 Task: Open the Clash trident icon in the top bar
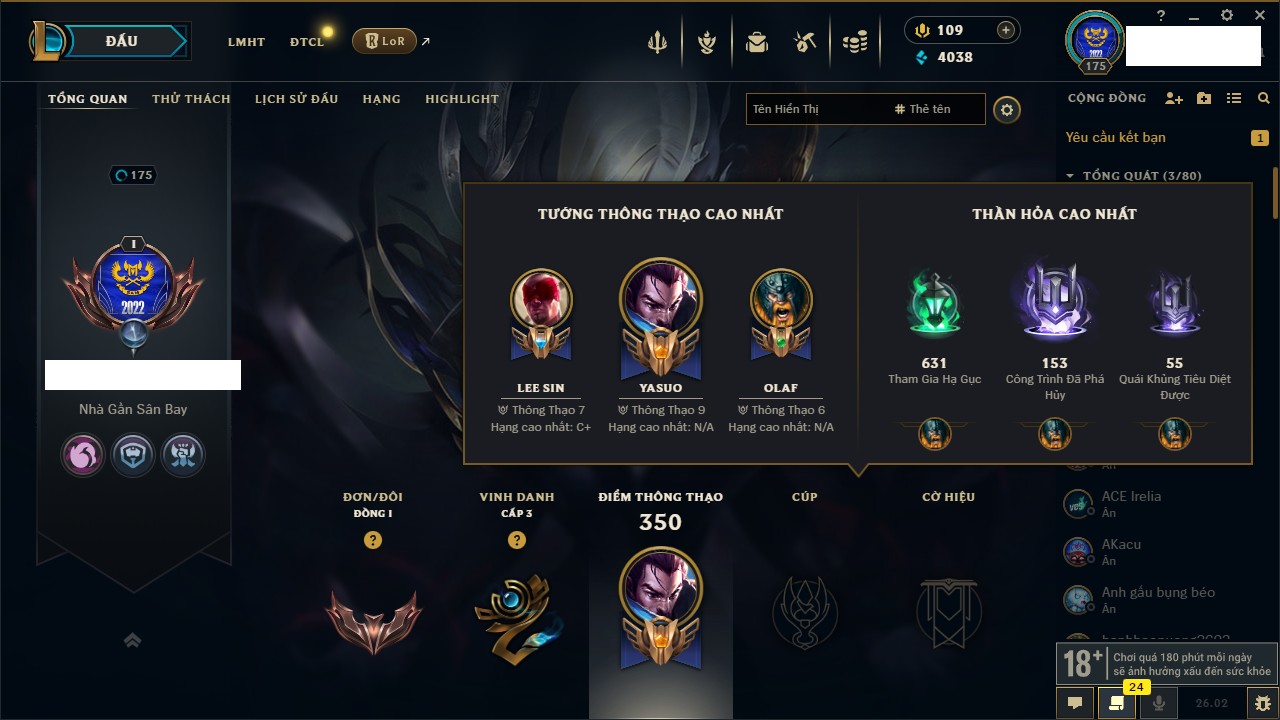[x=657, y=42]
